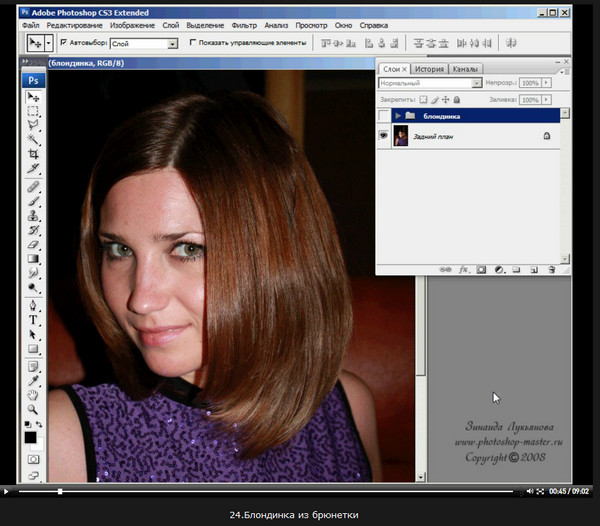Create a new layer using panel icon
Viewport: 600px width, 526px height.
(533, 269)
